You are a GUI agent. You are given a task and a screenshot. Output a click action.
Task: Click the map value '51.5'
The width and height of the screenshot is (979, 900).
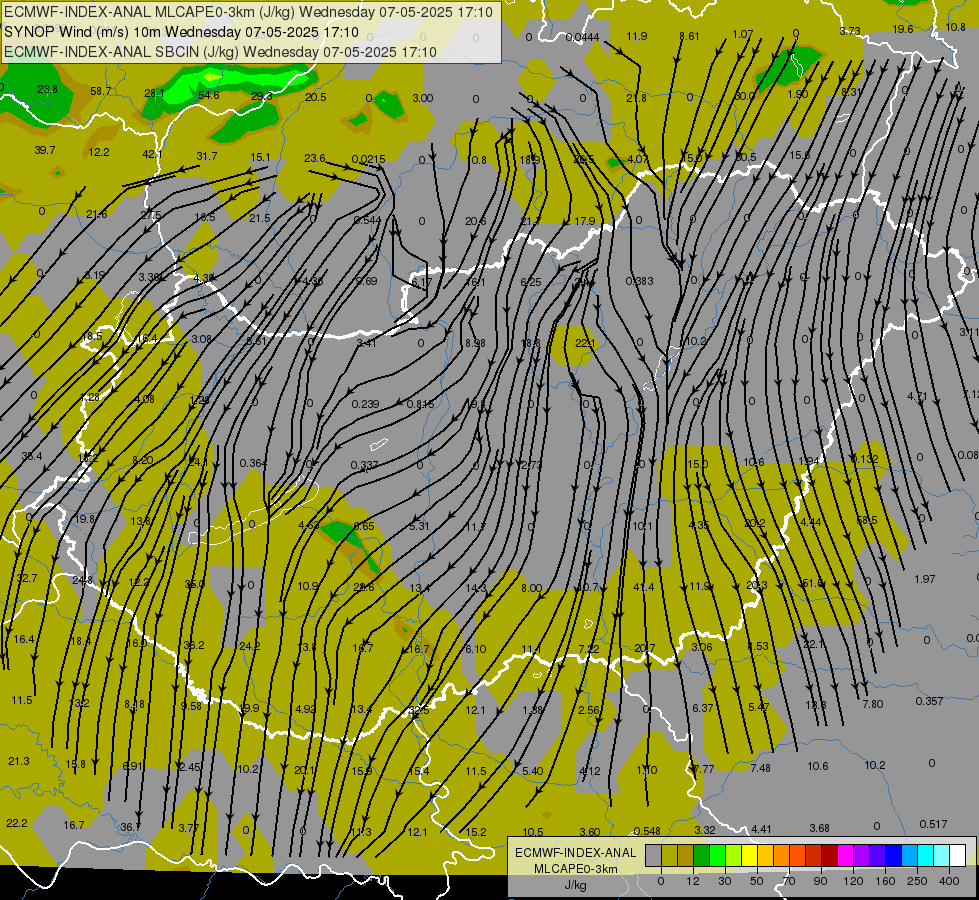[812, 583]
